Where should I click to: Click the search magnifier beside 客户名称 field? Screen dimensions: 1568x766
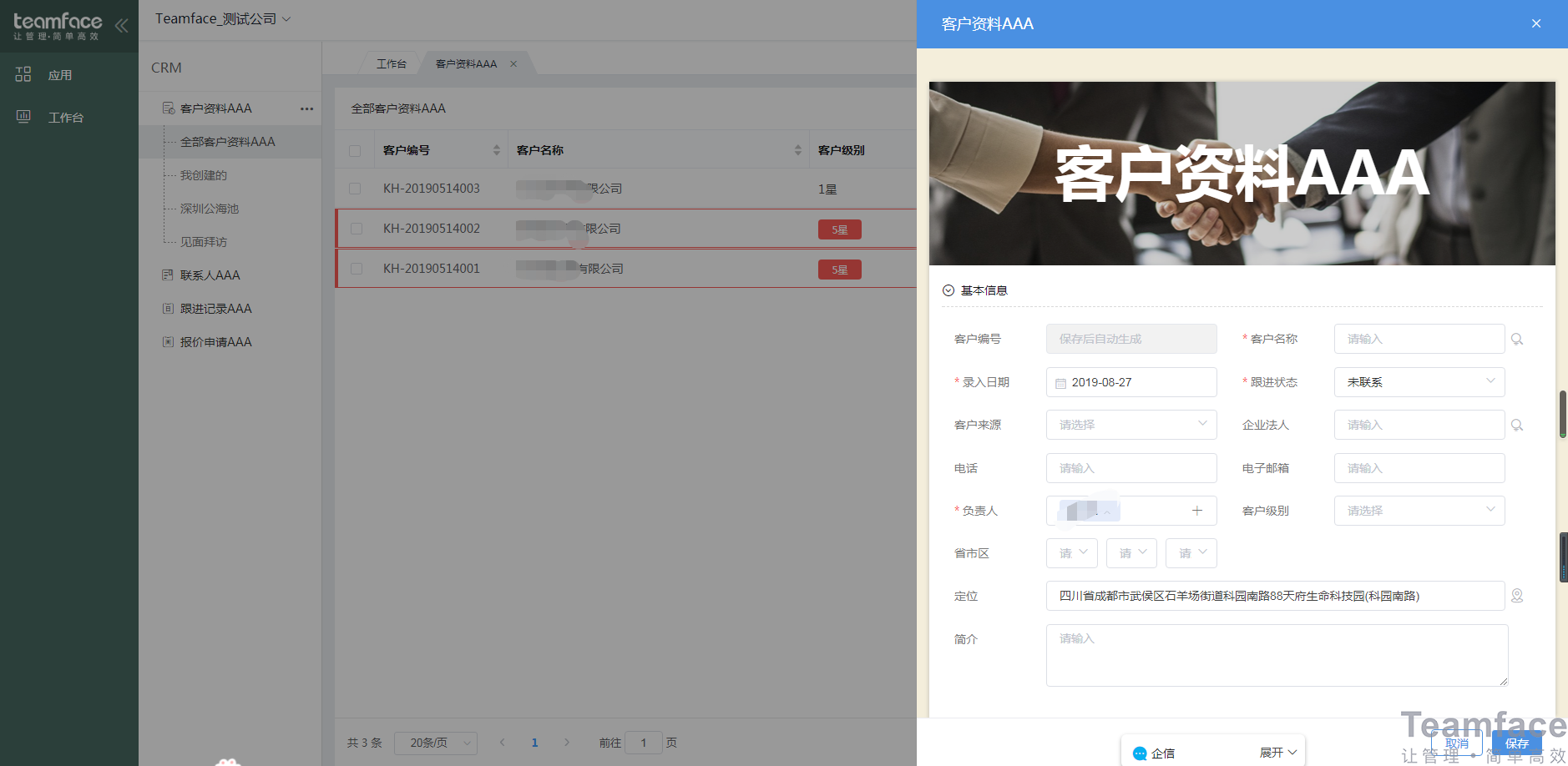1517,339
